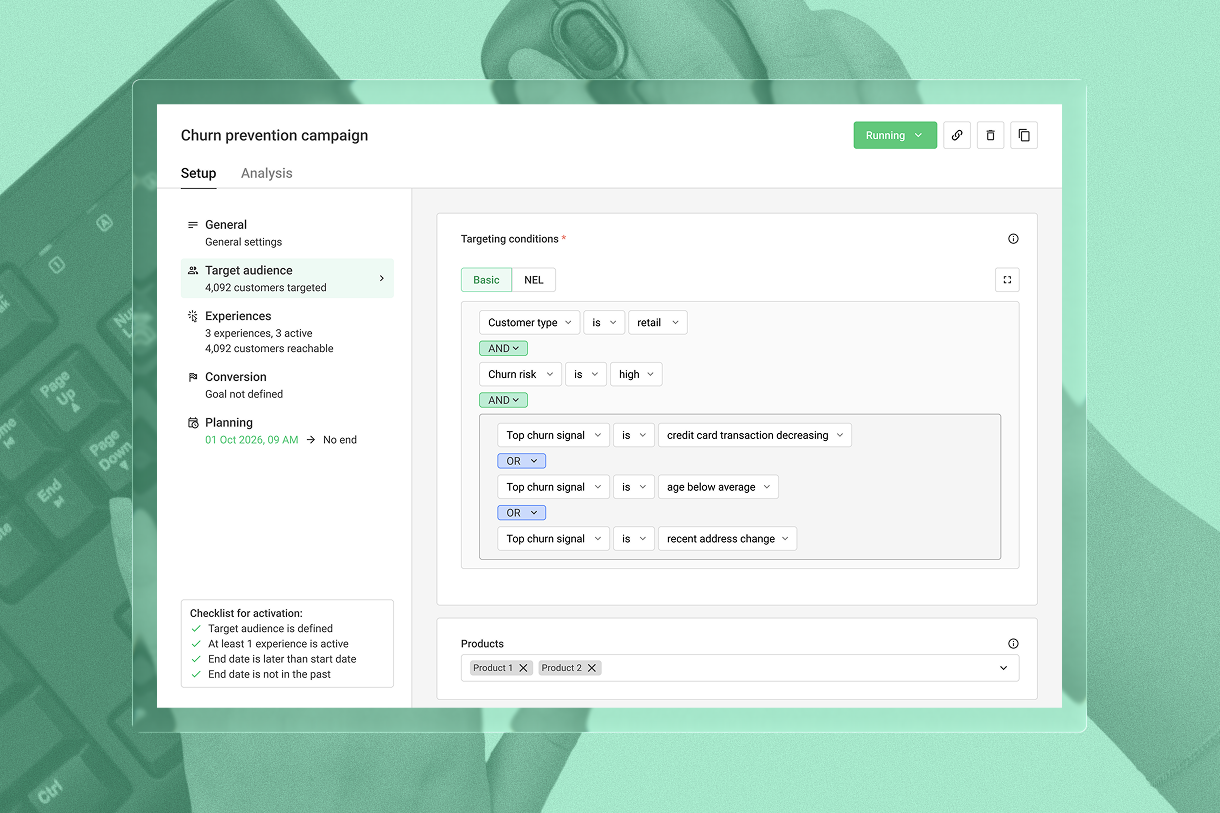Open Top churn signal dropdown for address row
Image resolution: width=1220 pixels, height=813 pixels.
[x=553, y=538]
